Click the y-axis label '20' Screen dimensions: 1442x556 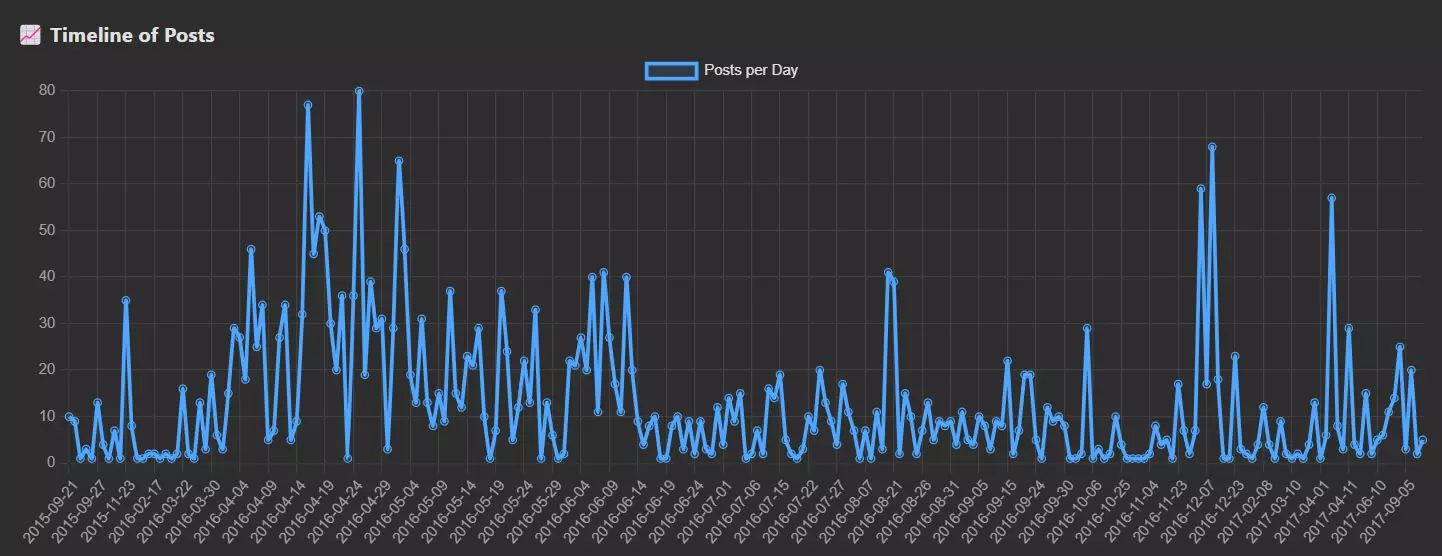coord(46,370)
